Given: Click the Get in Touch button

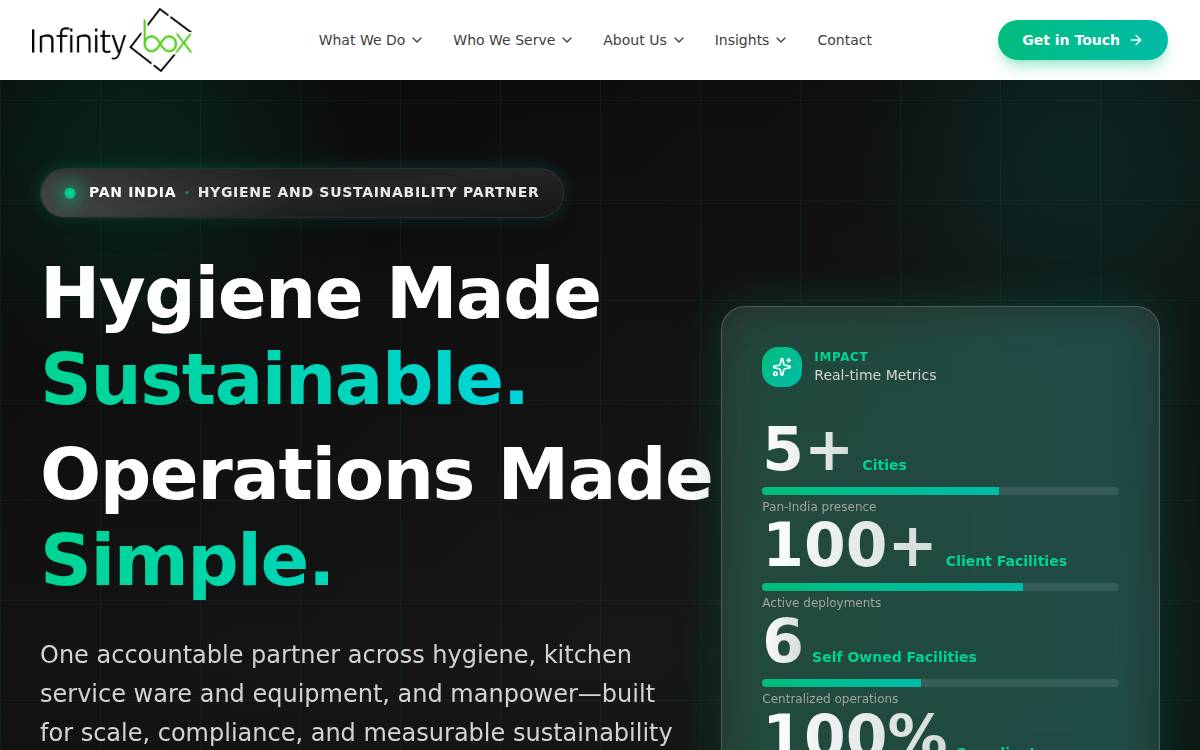Looking at the screenshot, I should 1082,40.
